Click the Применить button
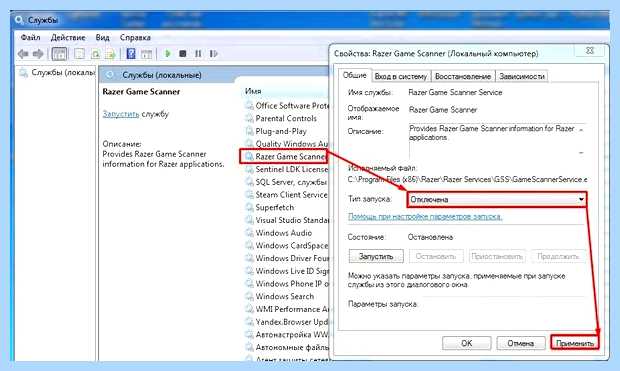 575,343
